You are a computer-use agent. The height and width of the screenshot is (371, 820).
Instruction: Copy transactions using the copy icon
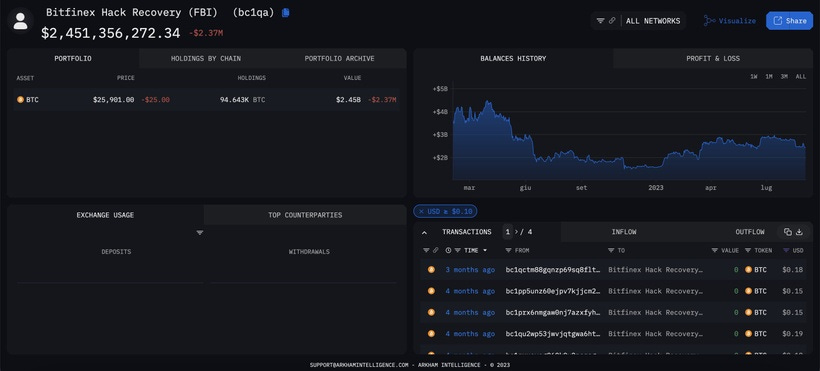787,232
